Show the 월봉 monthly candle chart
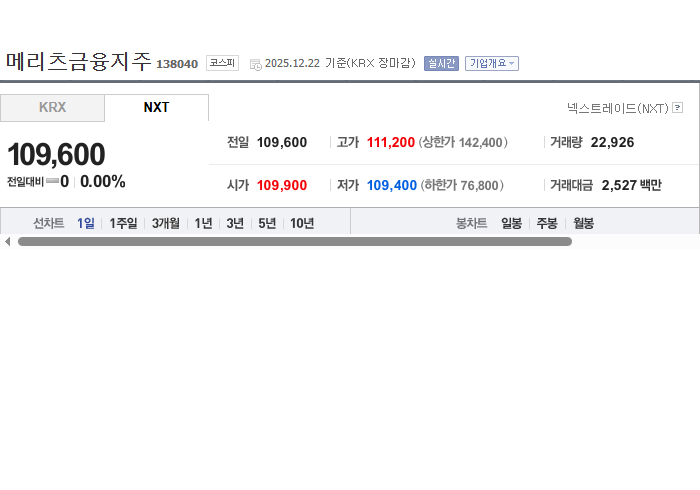The width and height of the screenshot is (700, 490). (583, 223)
